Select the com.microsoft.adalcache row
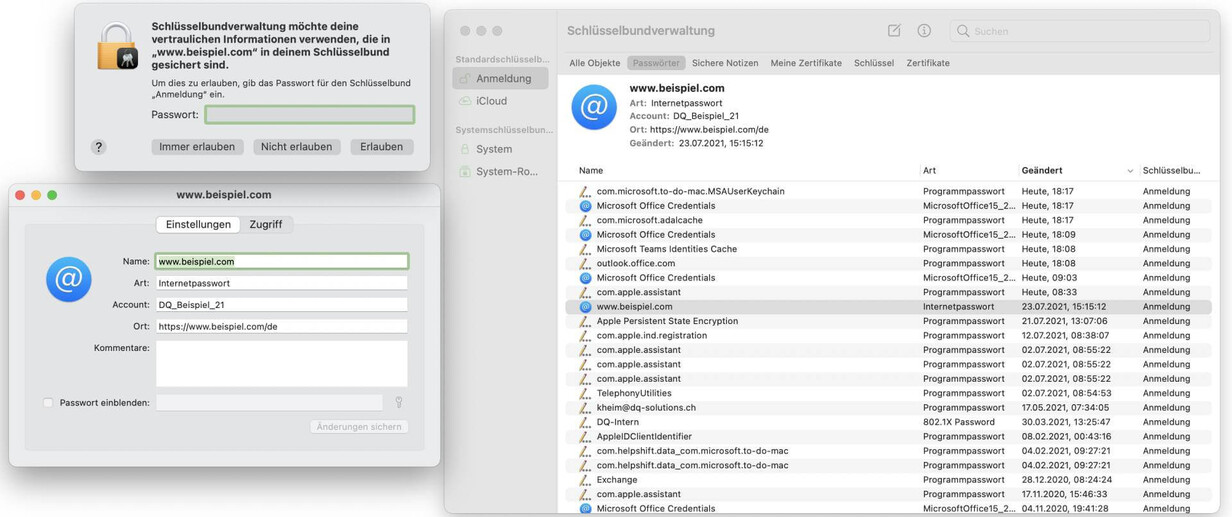1232x517 pixels. [x=889, y=220]
